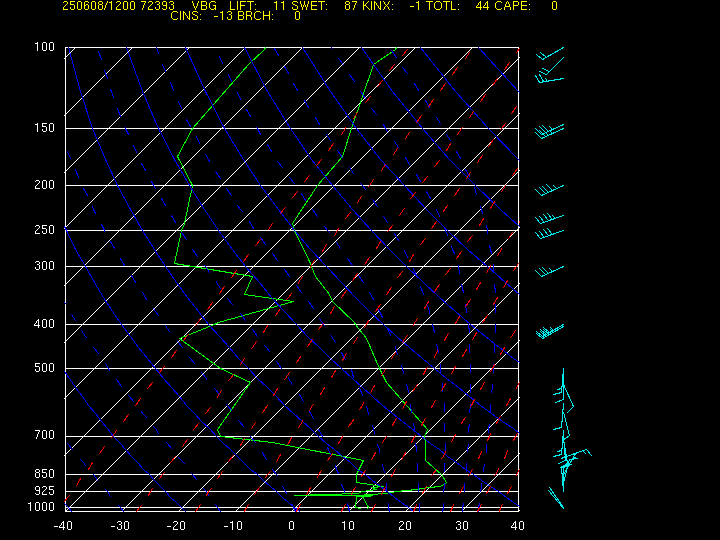
Task: Click the 1000 pressure level label
Action: click(x=41, y=507)
